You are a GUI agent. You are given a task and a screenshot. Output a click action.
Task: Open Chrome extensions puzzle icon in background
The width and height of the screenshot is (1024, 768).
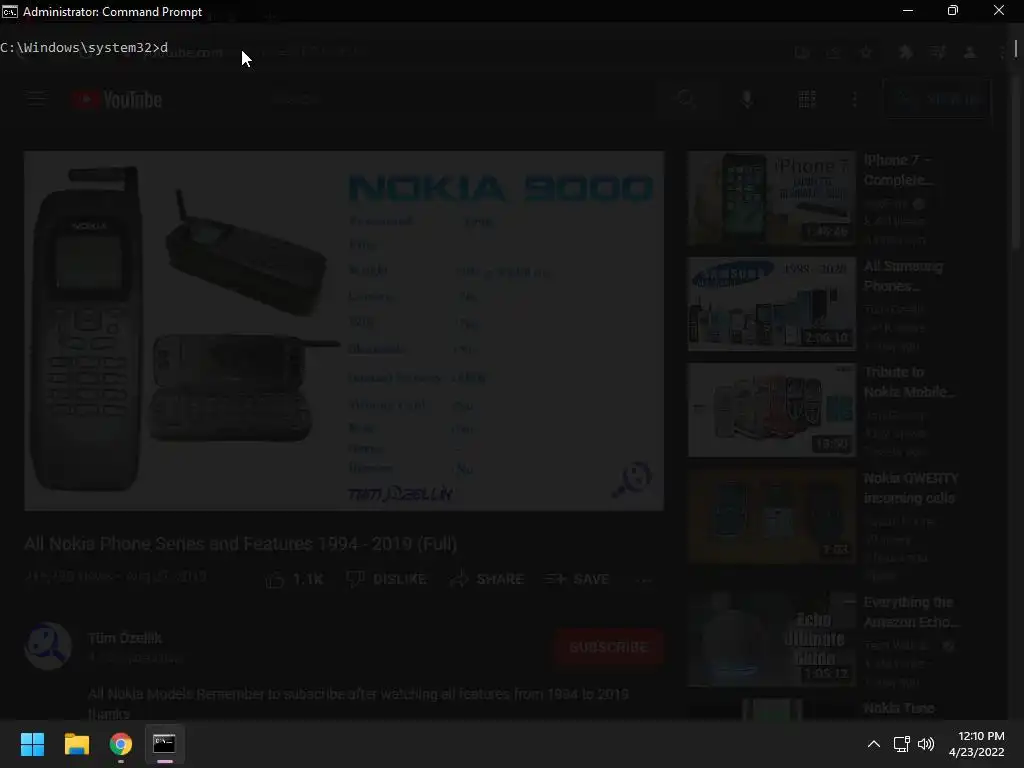(x=905, y=52)
